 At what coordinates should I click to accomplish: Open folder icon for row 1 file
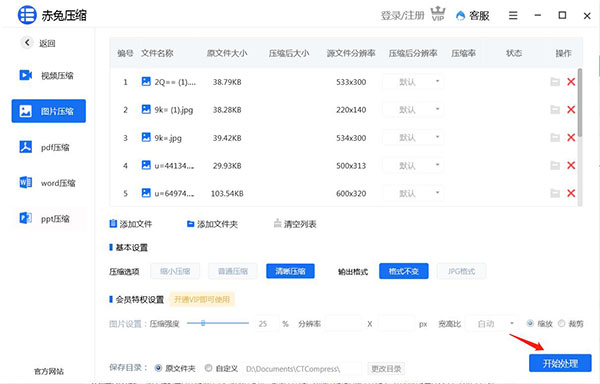pos(555,81)
